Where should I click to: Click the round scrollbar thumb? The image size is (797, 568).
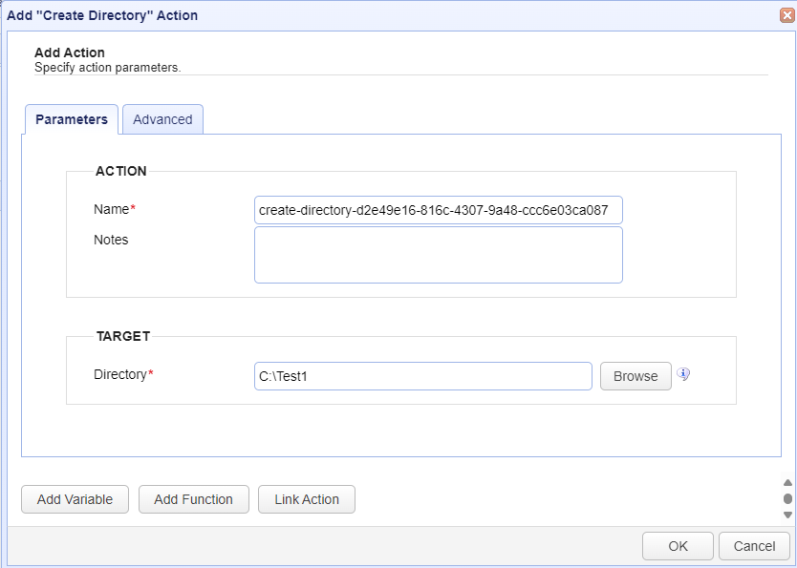pyautogui.click(x=787, y=498)
